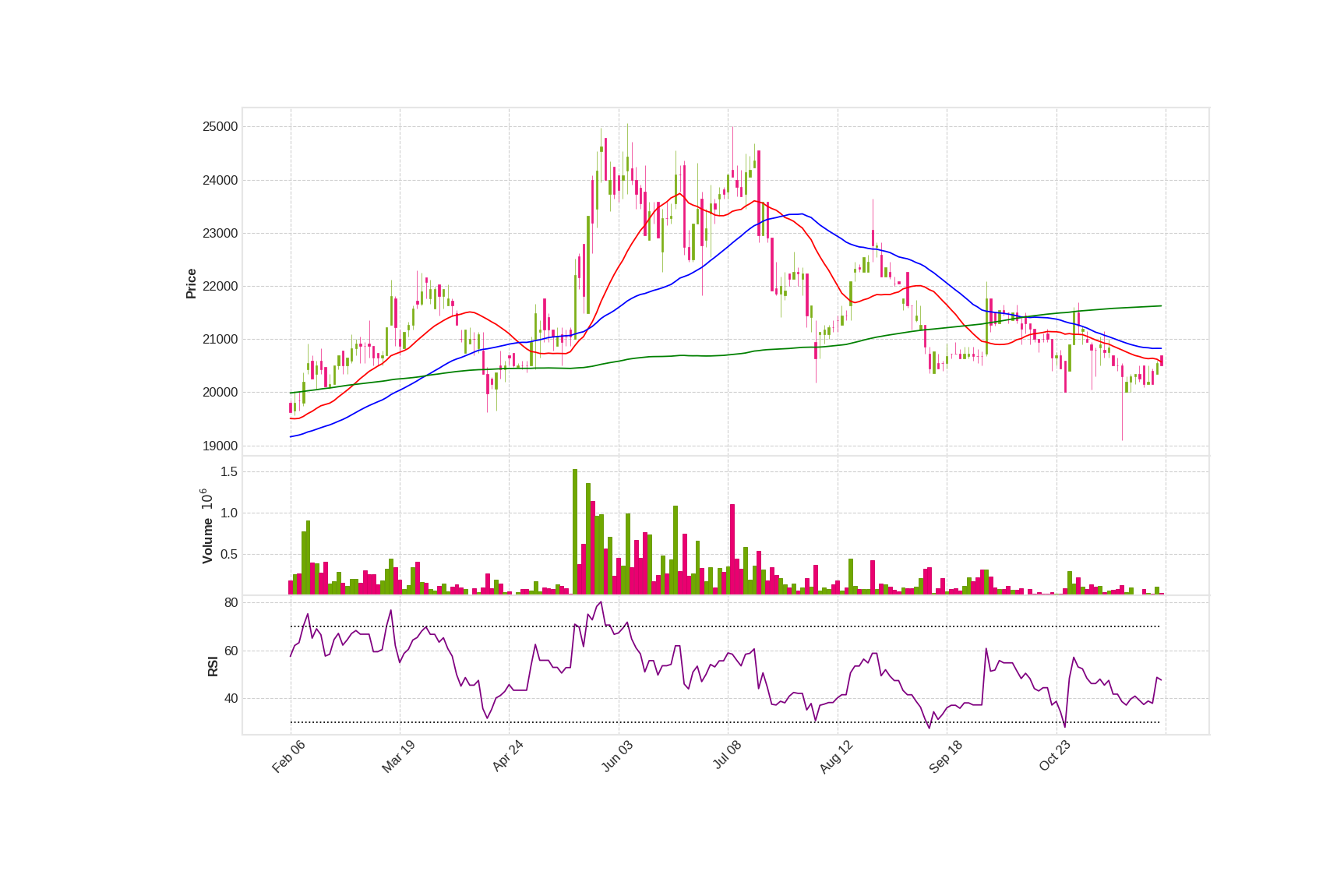
Task: Click the 21000 price axis label
Action: [x=220, y=340]
